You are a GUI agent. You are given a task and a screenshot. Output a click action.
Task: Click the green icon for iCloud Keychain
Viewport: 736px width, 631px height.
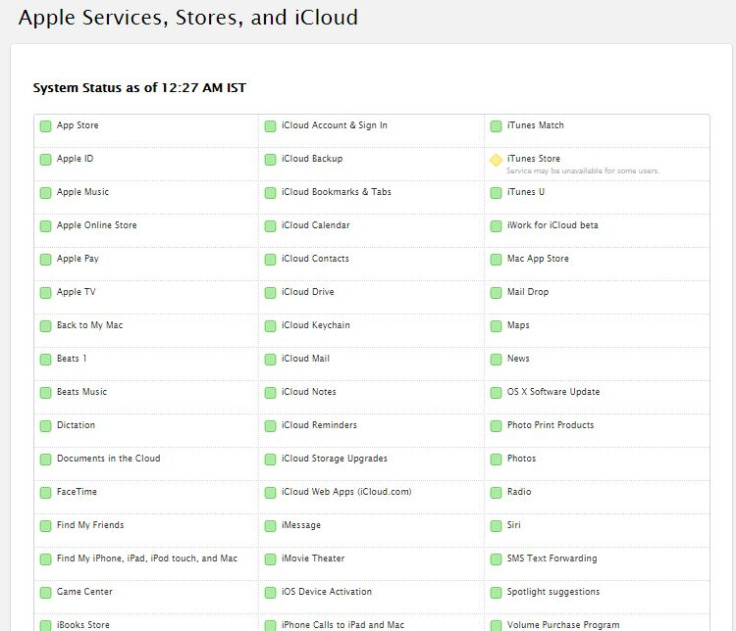pyautogui.click(x=270, y=326)
